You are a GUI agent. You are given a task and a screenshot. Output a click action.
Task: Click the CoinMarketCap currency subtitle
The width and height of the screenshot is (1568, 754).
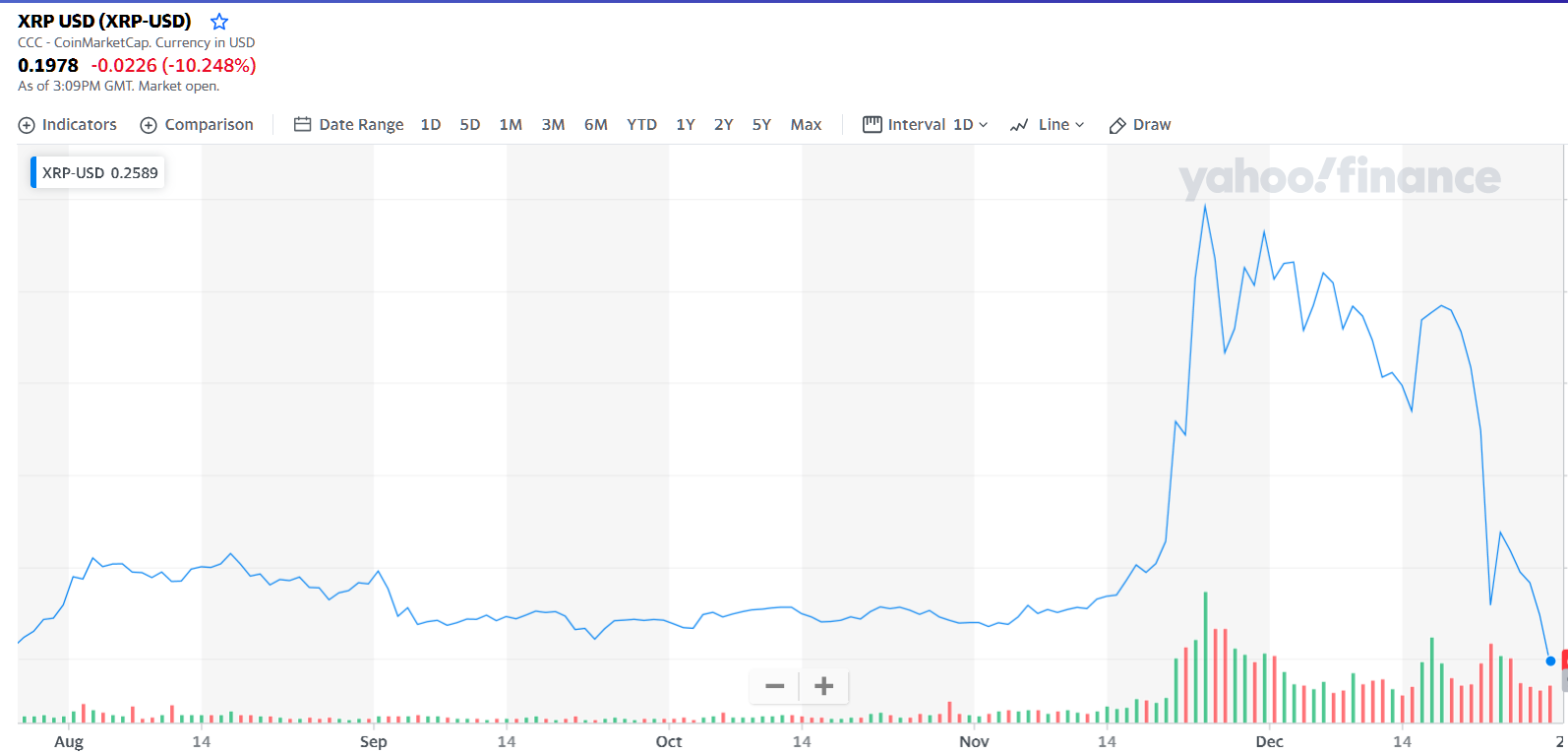(x=136, y=42)
